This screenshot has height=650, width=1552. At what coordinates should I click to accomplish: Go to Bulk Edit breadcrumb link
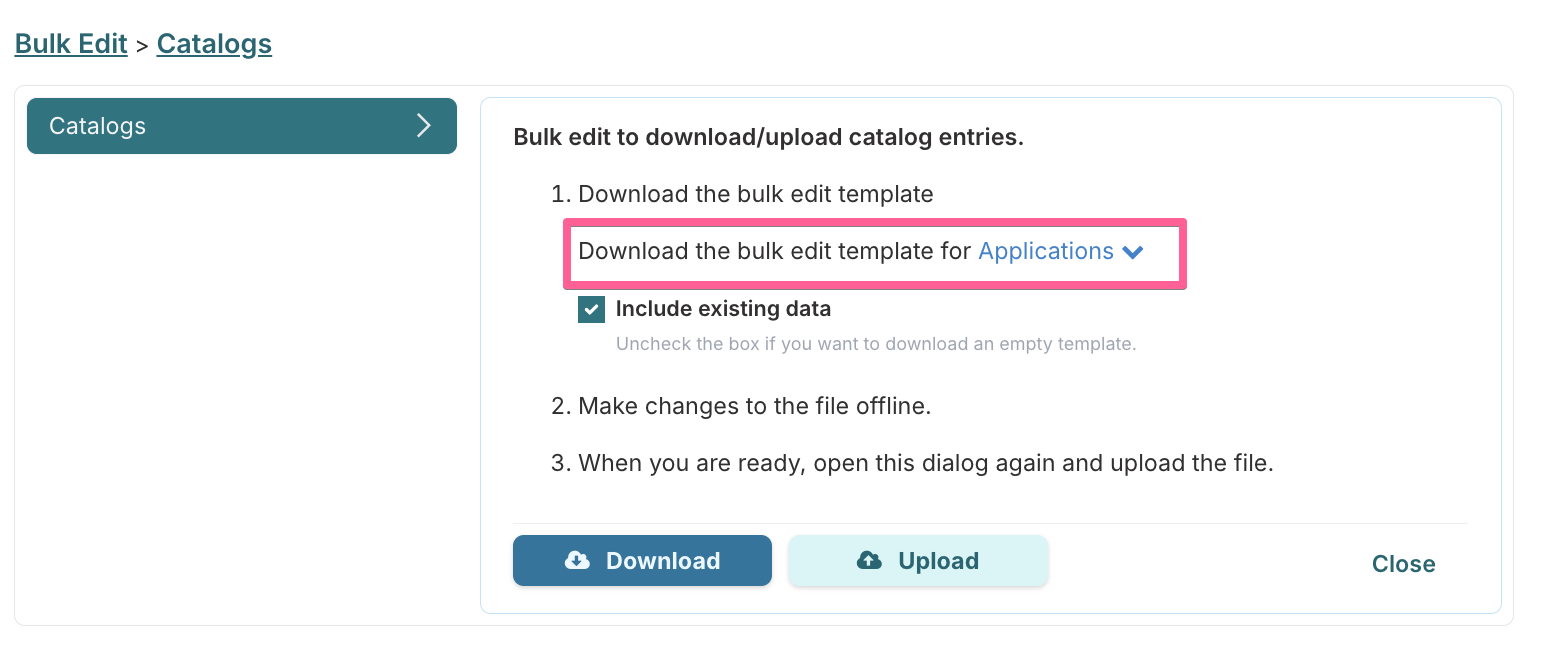(x=71, y=44)
